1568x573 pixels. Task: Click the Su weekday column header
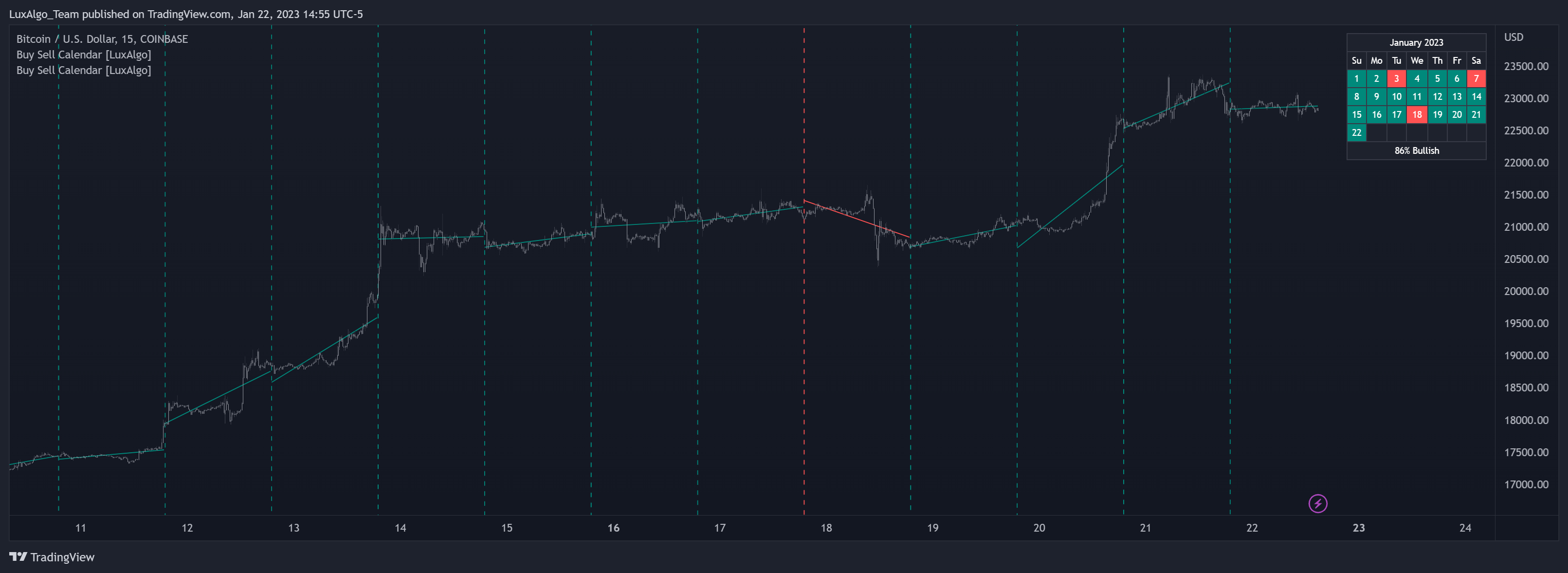click(1356, 60)
